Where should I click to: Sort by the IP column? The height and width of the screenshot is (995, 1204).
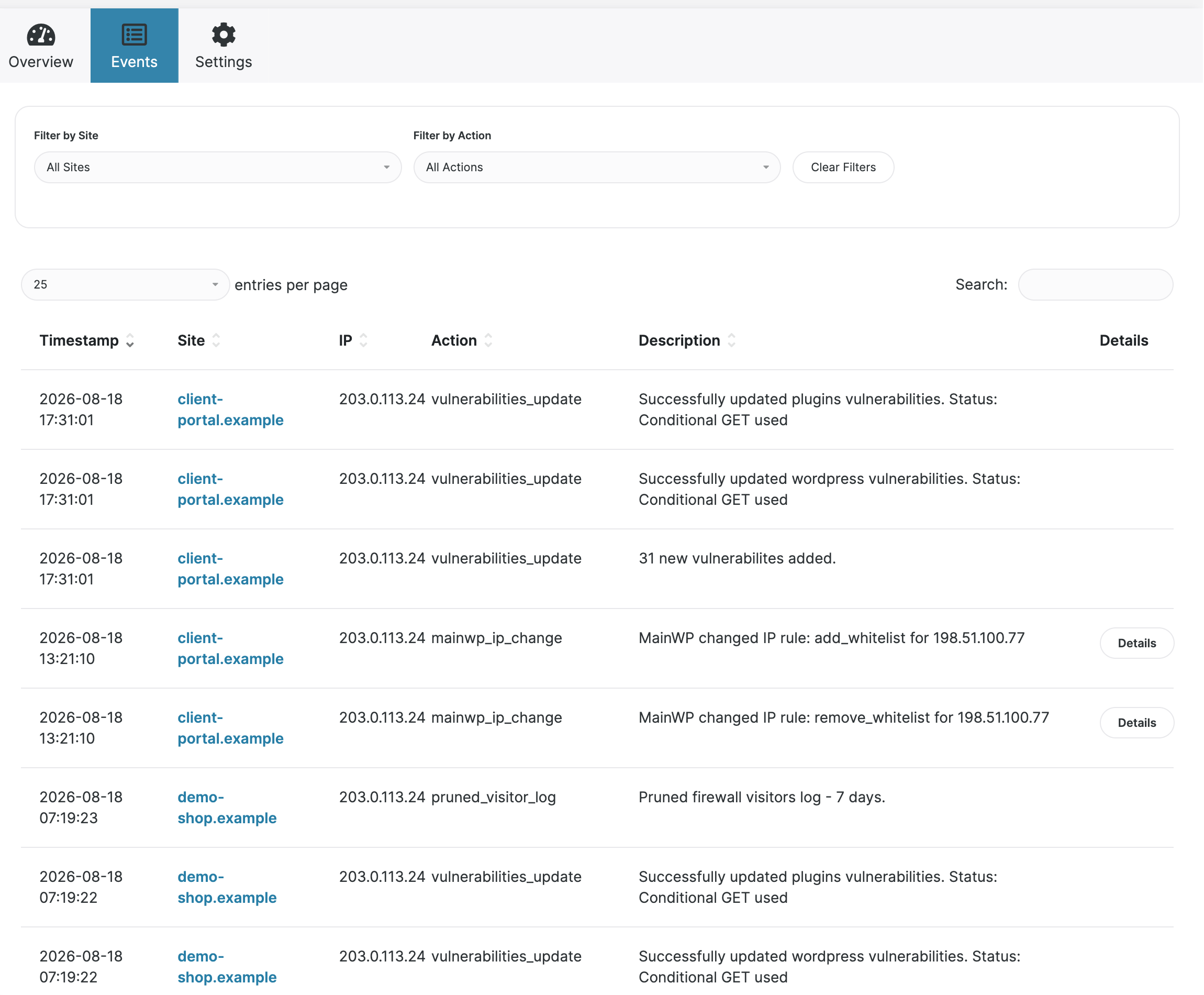(353, 340)
